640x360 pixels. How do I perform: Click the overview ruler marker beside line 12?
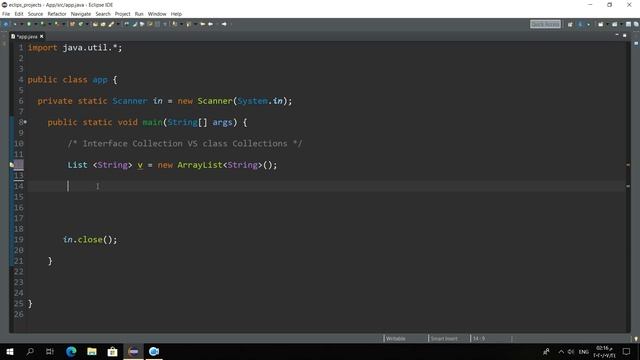pos(628,165)
